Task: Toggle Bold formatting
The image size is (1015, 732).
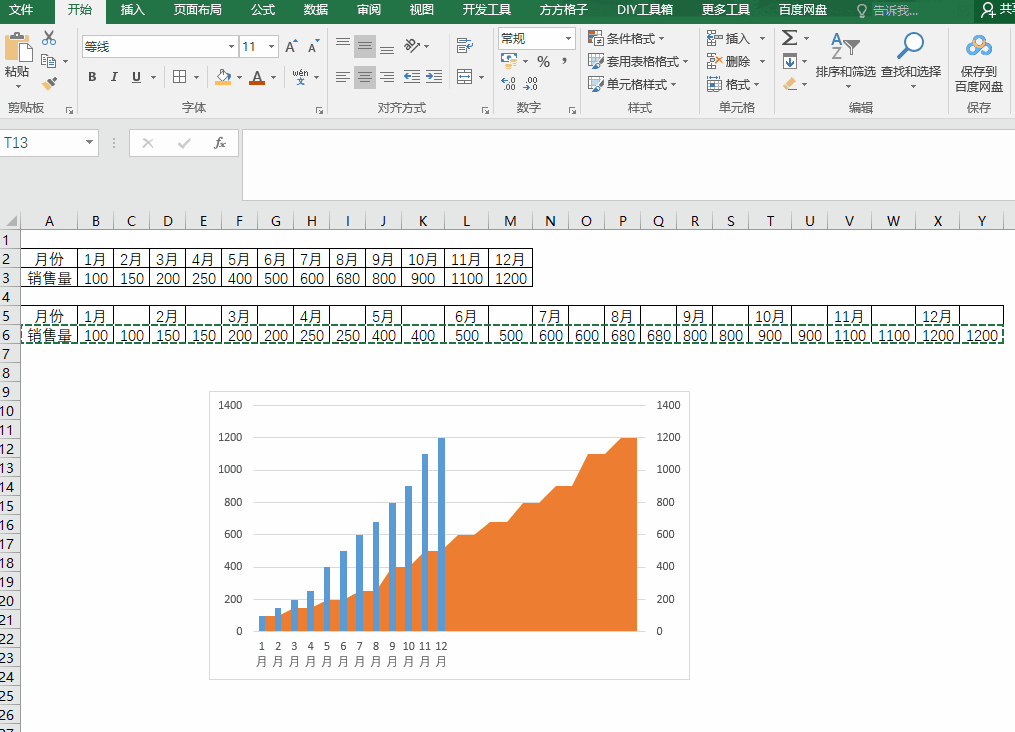Action: coord(92,77)
